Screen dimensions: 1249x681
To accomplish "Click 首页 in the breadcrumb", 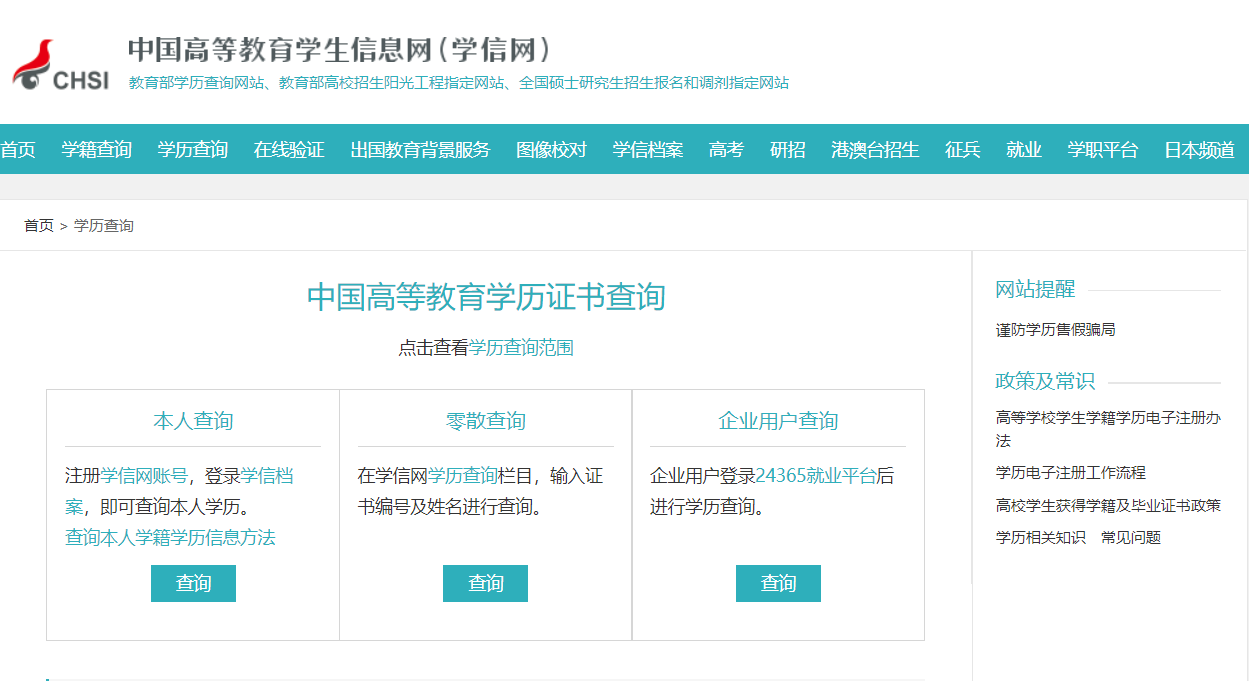I will pos(37,226).
